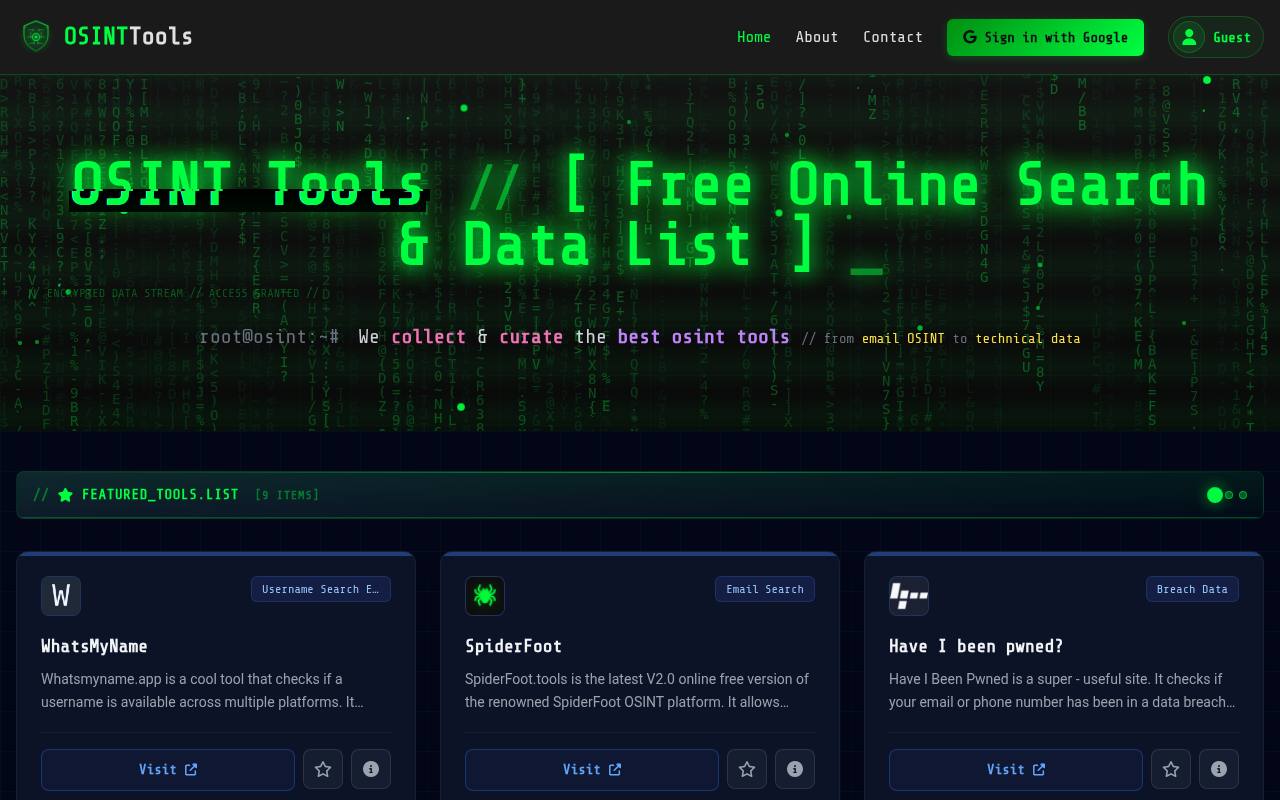Click the SpiderFoot spider logo icon
This screenshot has height=800, width=1280.
click(x=485, y=596)
